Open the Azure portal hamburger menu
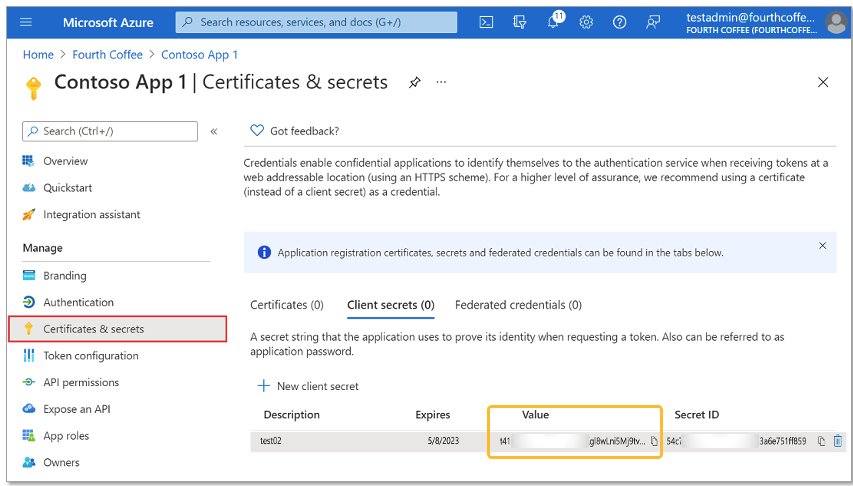853x486 pixels. (x=26, y=22)
